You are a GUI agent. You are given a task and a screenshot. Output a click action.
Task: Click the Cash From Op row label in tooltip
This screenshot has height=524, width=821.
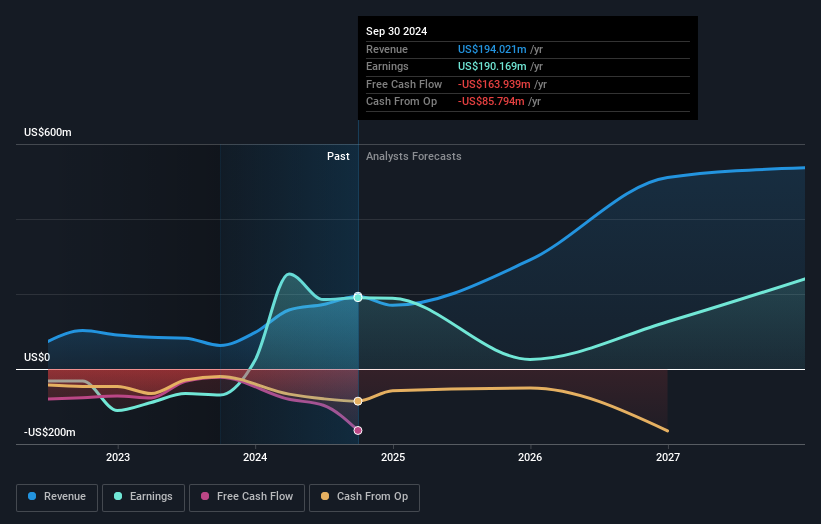coord(401,102)
